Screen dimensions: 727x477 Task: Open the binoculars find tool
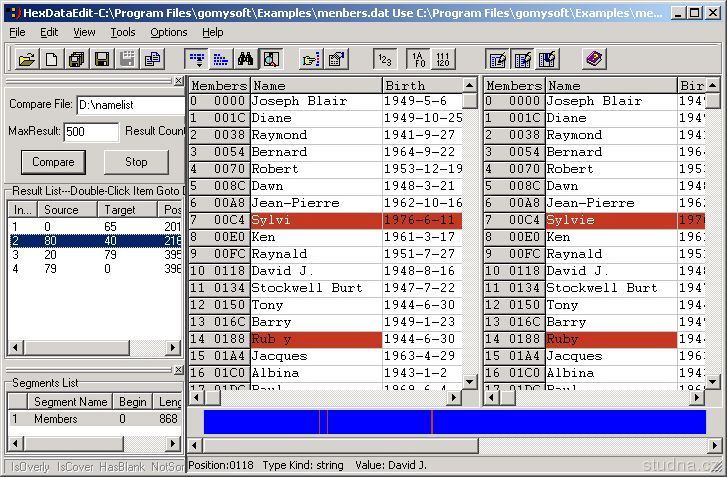coord(246,59)
